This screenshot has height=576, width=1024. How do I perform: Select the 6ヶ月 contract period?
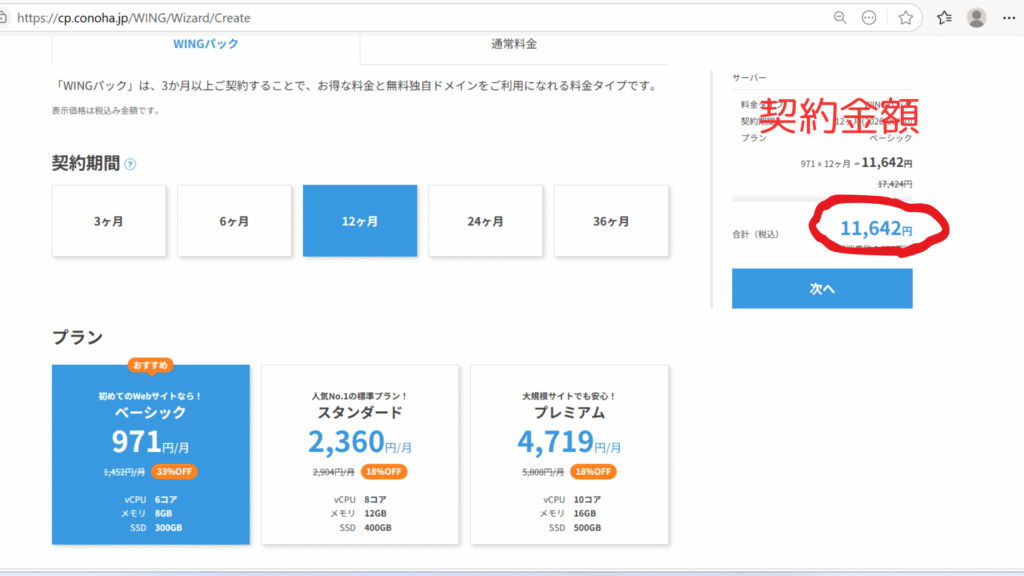234,221
